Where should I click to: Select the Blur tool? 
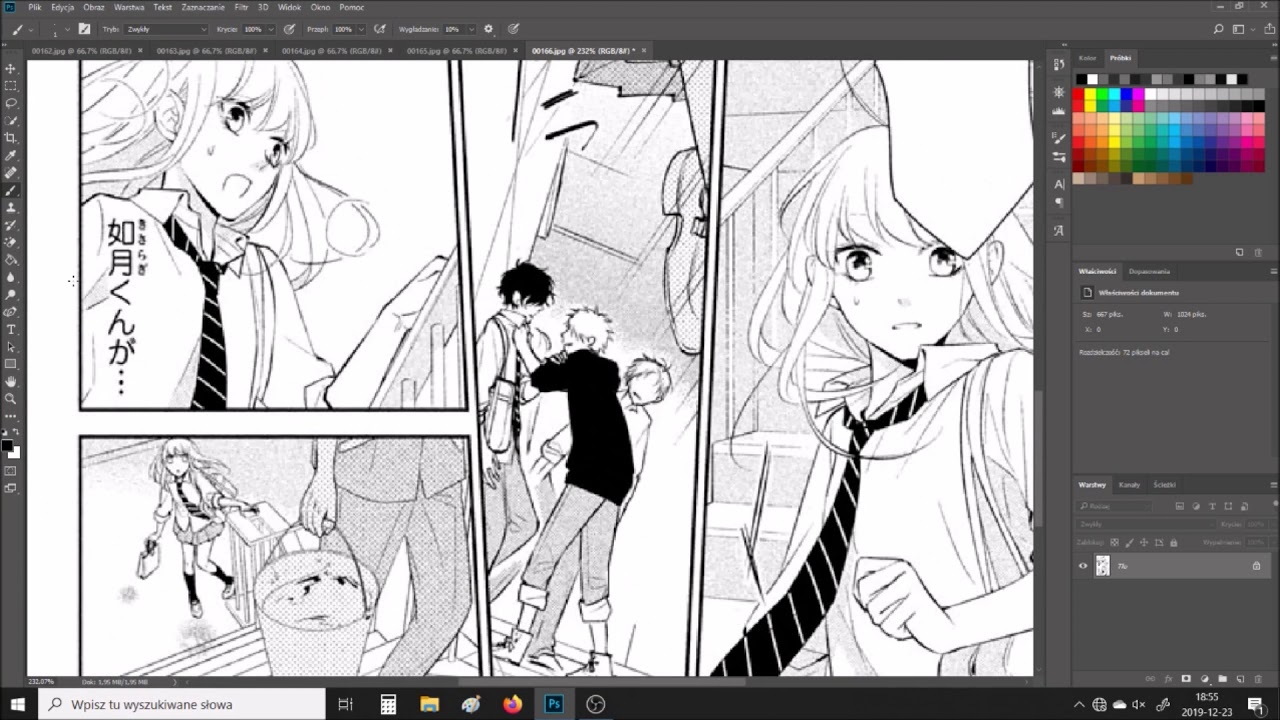pyautogui.click(x=11, y=277)
